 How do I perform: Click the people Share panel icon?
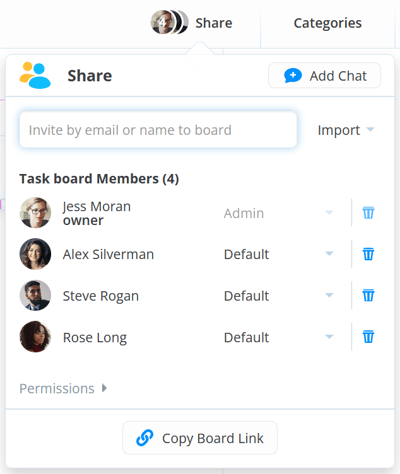click(35, 76)
